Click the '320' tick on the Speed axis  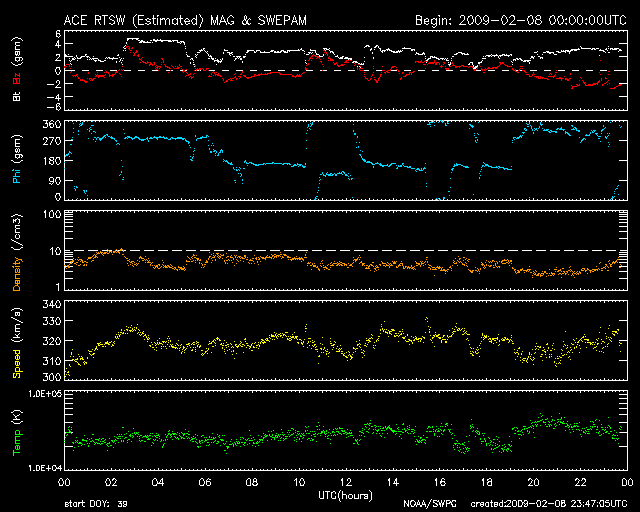(52, 341)
